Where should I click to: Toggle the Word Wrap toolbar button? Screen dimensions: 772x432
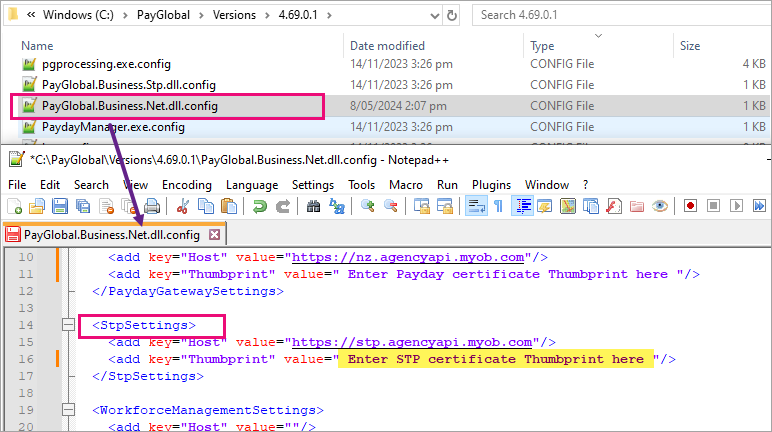[476, 206]
